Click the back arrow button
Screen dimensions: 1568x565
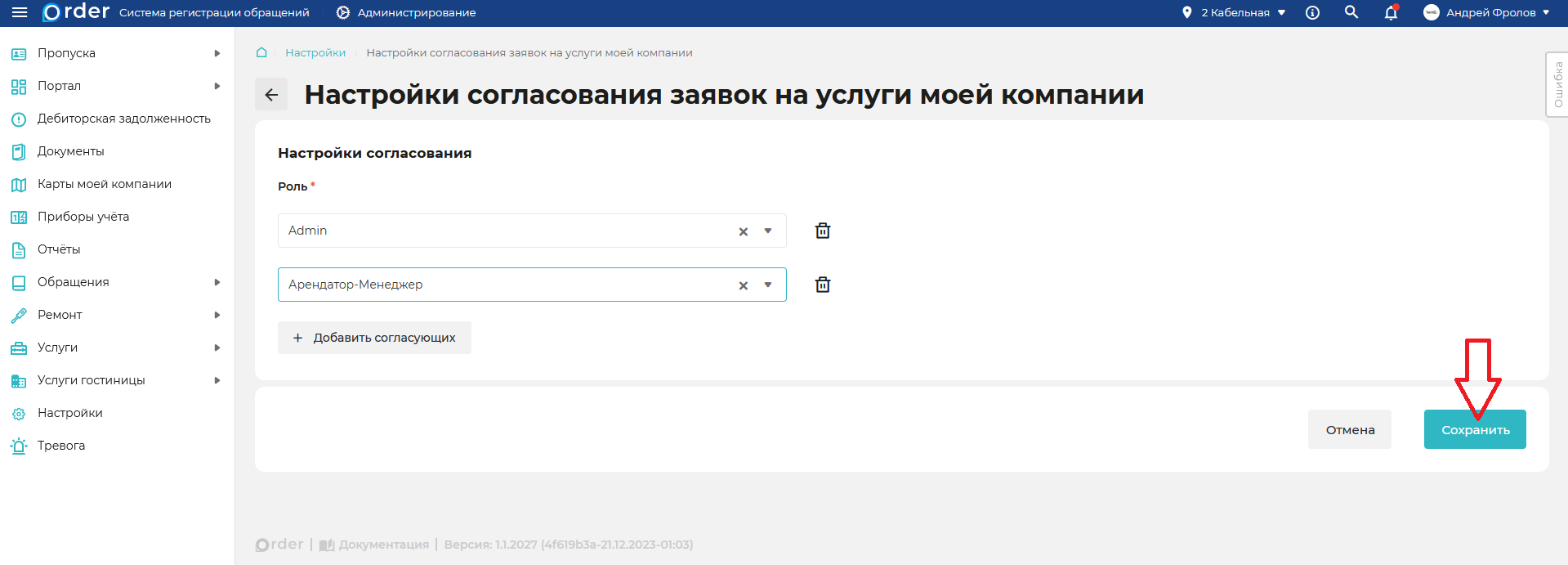[271, 95]
